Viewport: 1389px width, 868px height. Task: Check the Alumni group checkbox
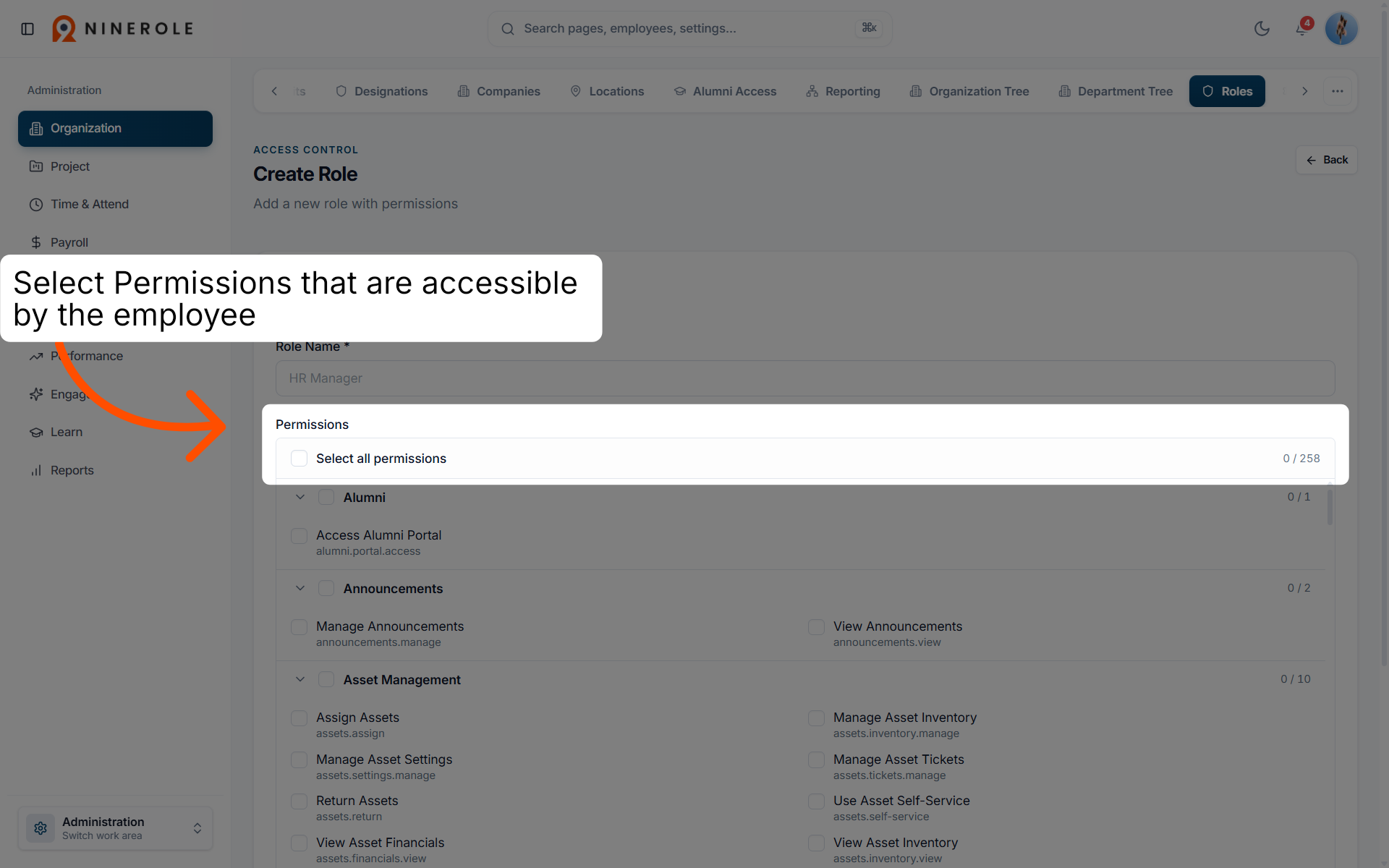326,497
